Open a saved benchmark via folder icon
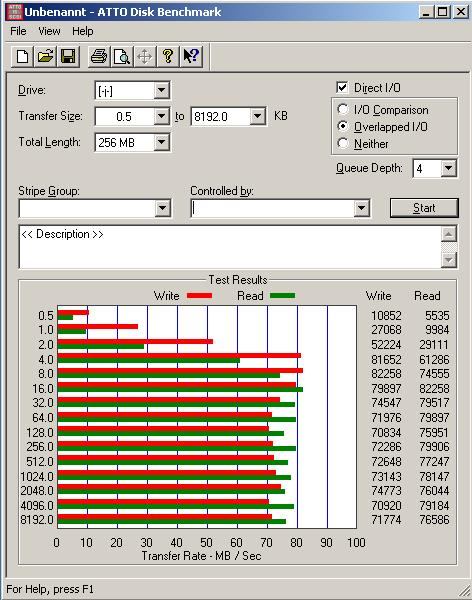 [46, 57]
